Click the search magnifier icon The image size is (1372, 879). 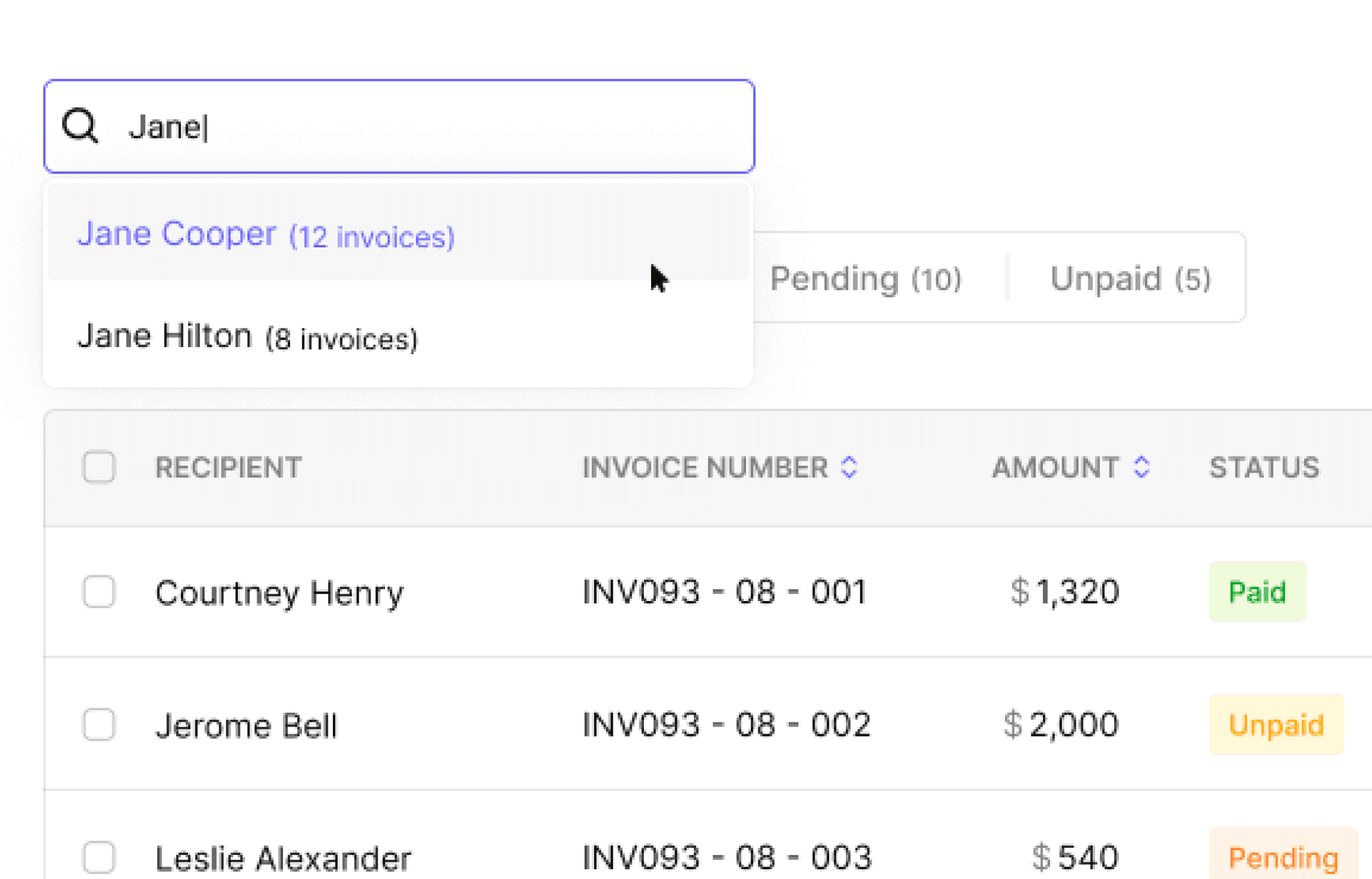coord(80,126)
